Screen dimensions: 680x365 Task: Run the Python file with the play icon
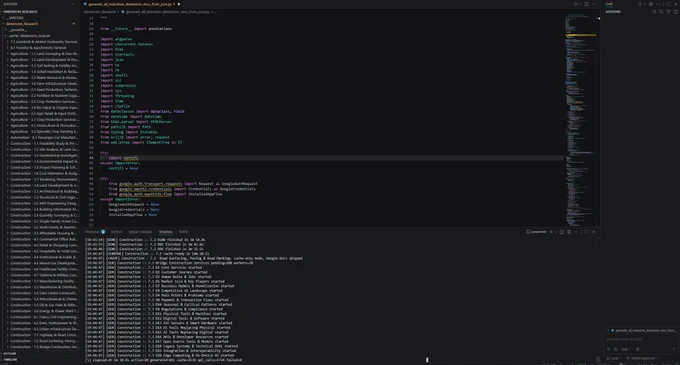575,4
